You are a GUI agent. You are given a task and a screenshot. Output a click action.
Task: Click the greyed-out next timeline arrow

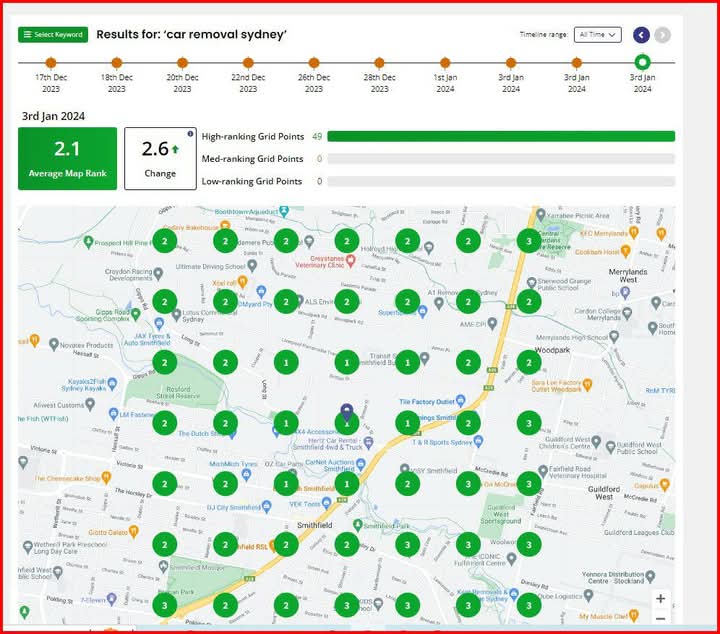pyautogui.click(x=662, y=35)
